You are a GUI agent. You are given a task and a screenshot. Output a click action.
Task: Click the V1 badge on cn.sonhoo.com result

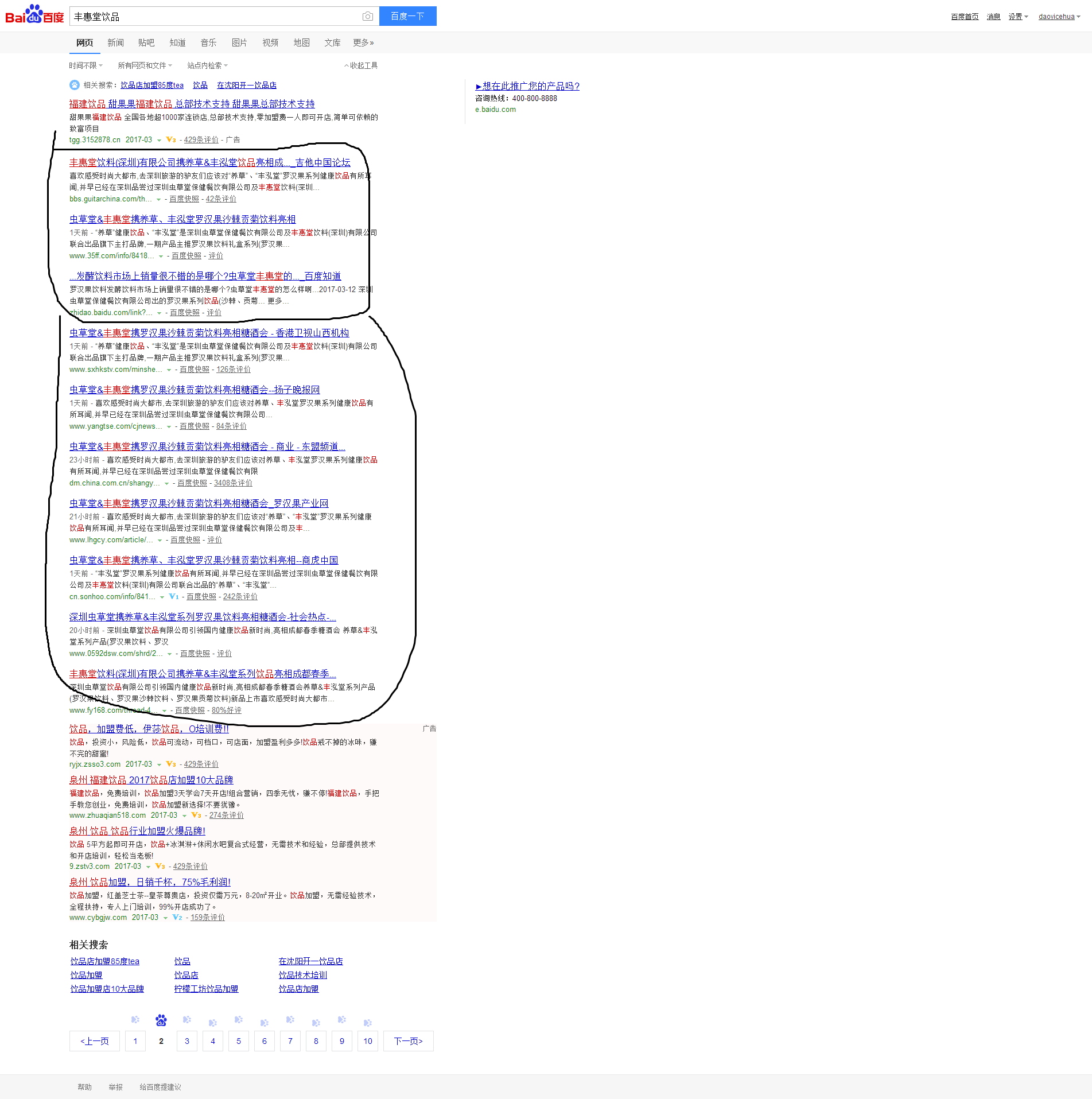(174, 596)
